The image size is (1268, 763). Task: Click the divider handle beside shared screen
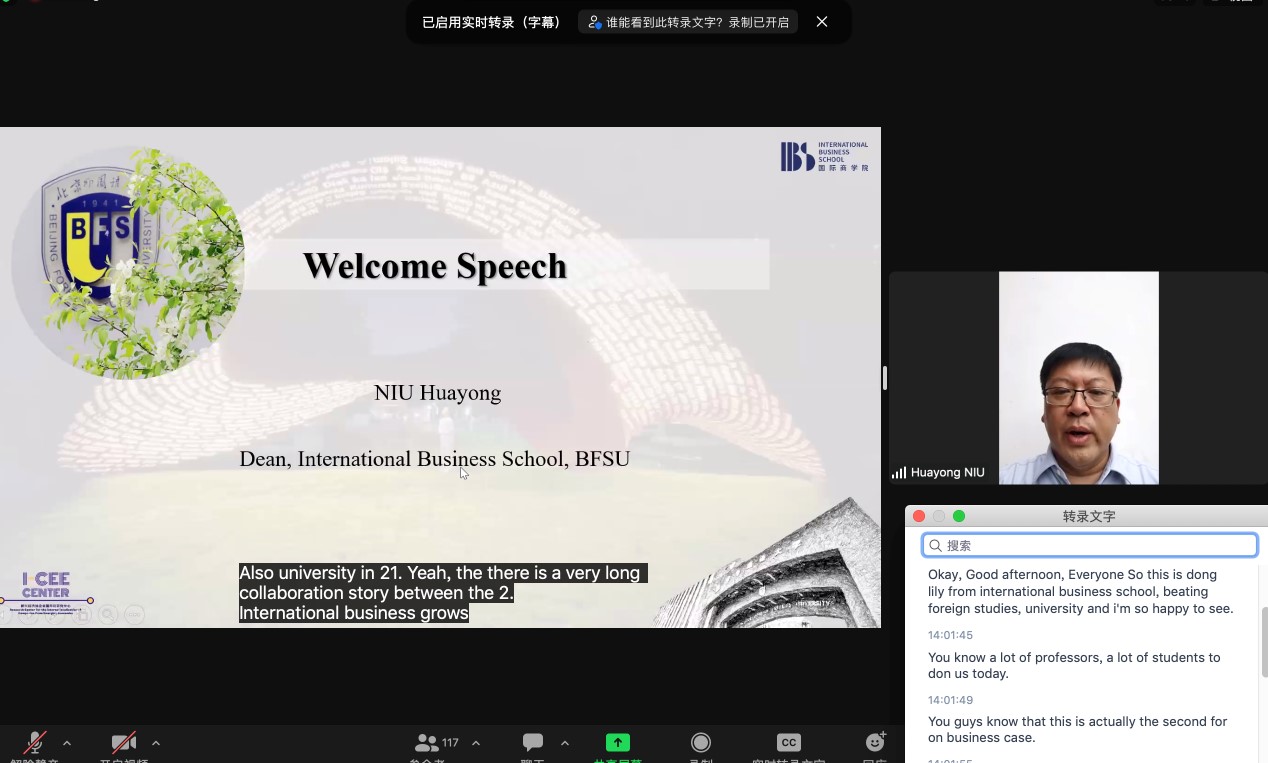pos(885,378)
